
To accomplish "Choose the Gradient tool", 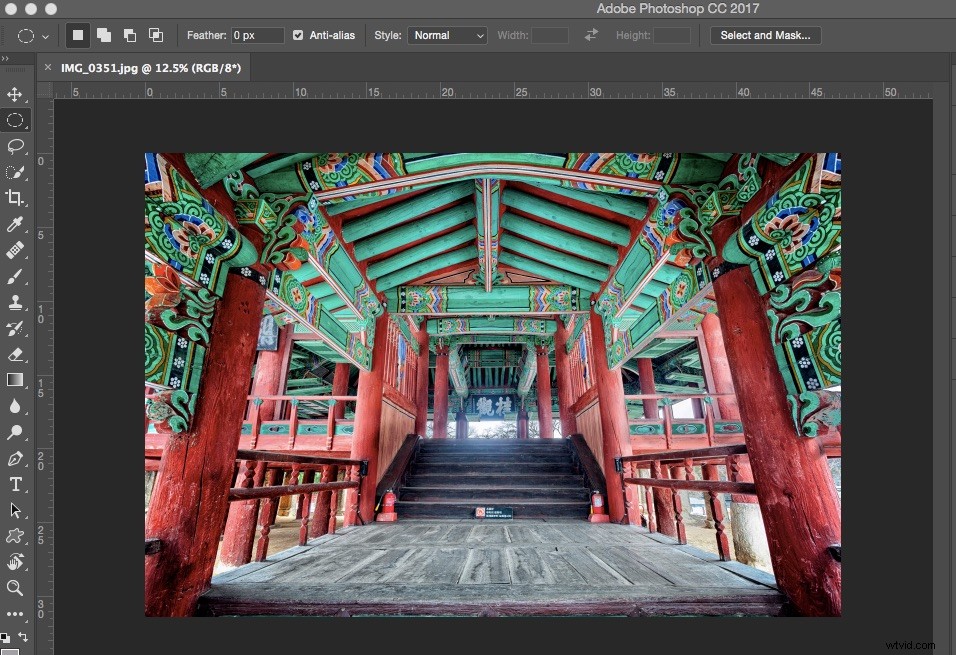I will point(15,380).
